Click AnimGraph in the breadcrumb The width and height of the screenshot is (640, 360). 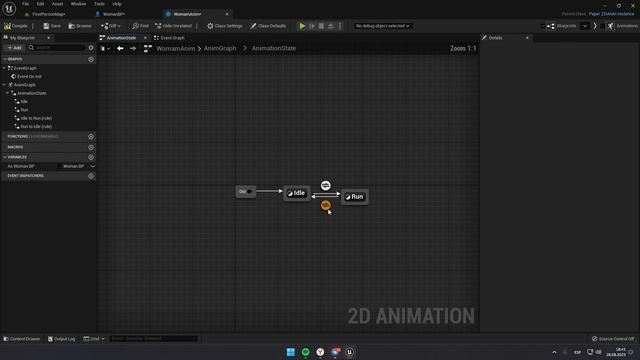[220, 48]
